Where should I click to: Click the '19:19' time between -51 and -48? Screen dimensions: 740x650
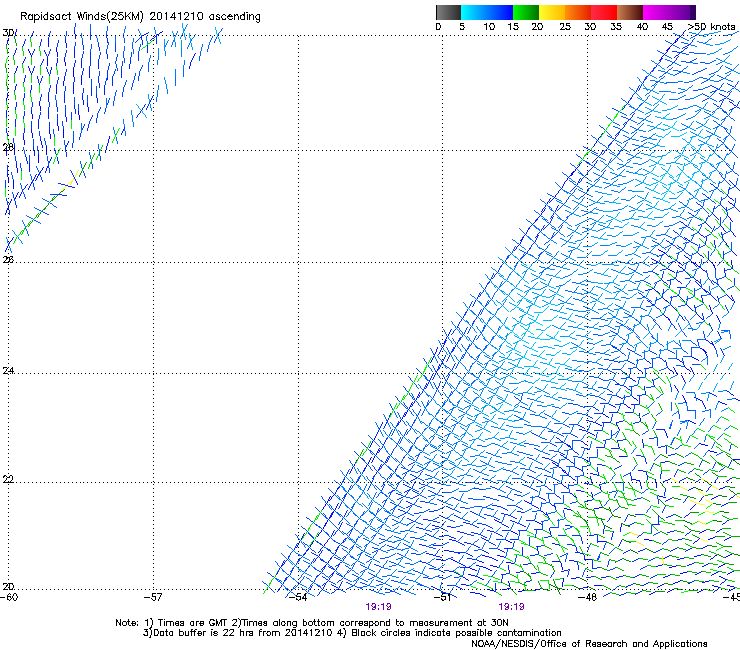[x=512, y=607]
